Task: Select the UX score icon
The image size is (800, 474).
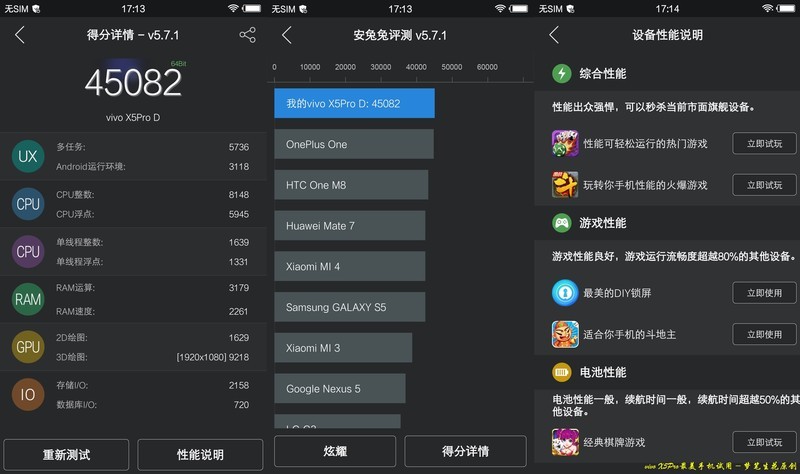Action: point(28,156)
